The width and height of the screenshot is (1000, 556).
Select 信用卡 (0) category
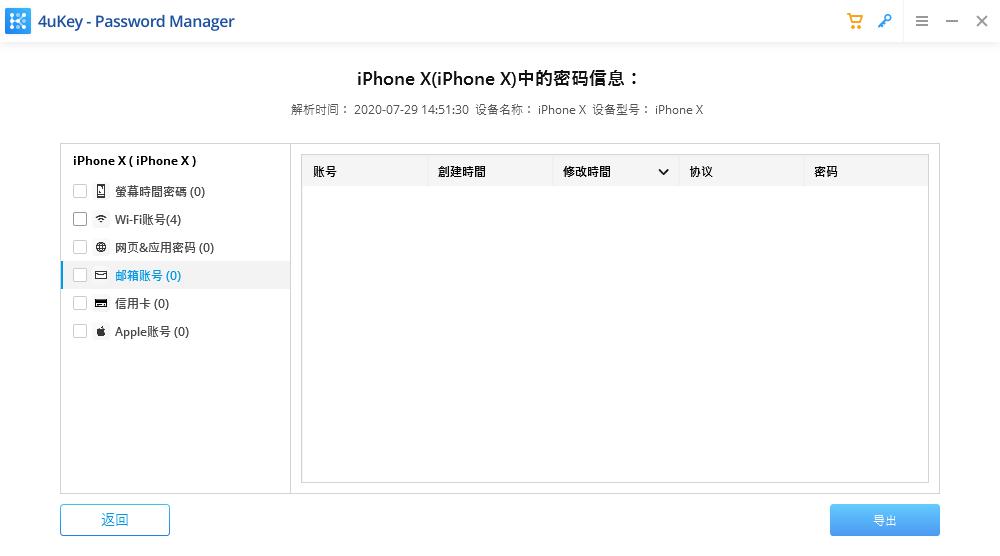[175, 304]
